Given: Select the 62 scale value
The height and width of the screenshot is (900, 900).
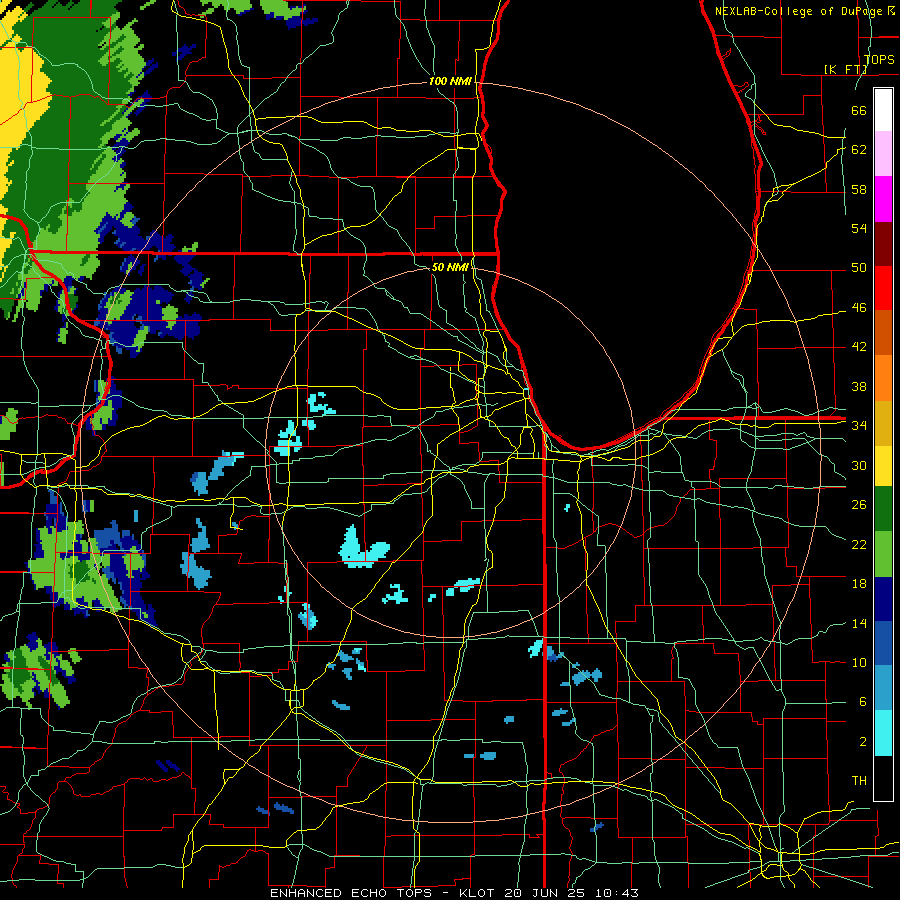Looking at the screenshot, I should pyautogui.click(x=859, y=150).
